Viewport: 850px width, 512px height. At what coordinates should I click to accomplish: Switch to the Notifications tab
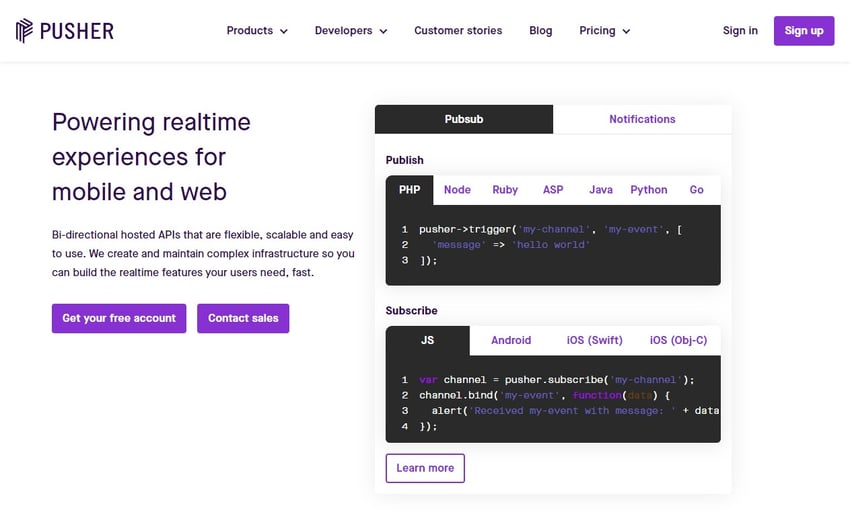(642, 119)
